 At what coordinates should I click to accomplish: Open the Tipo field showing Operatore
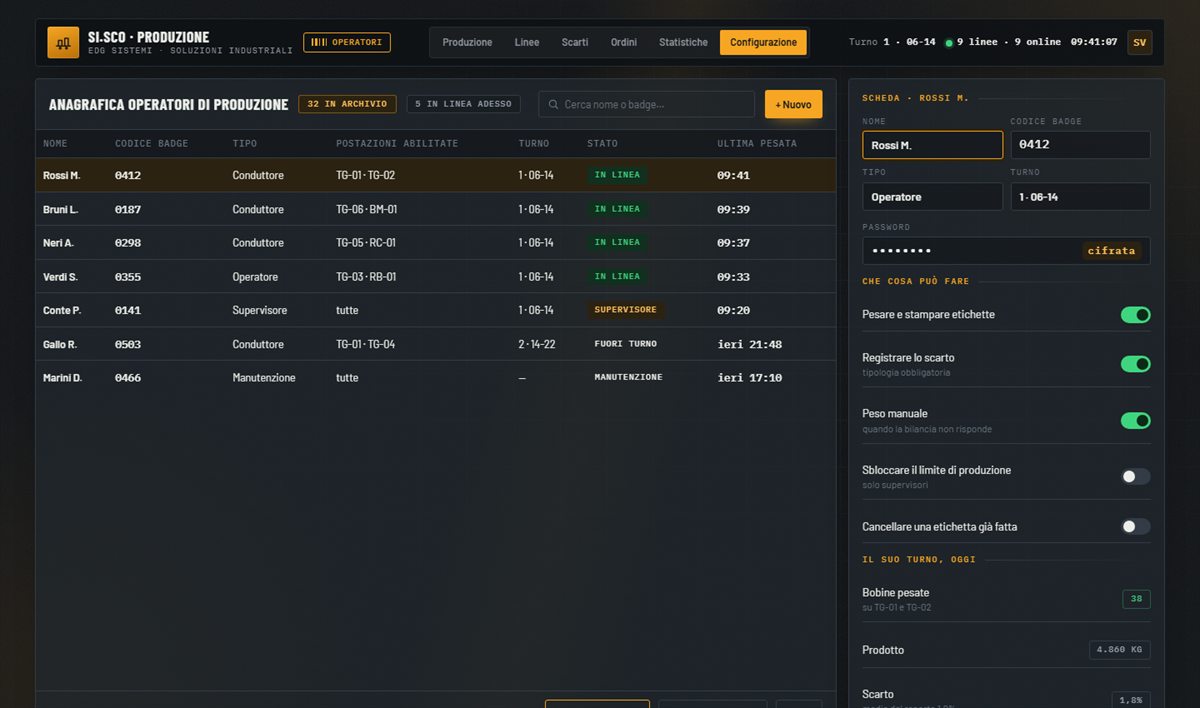tap(932, 197)
